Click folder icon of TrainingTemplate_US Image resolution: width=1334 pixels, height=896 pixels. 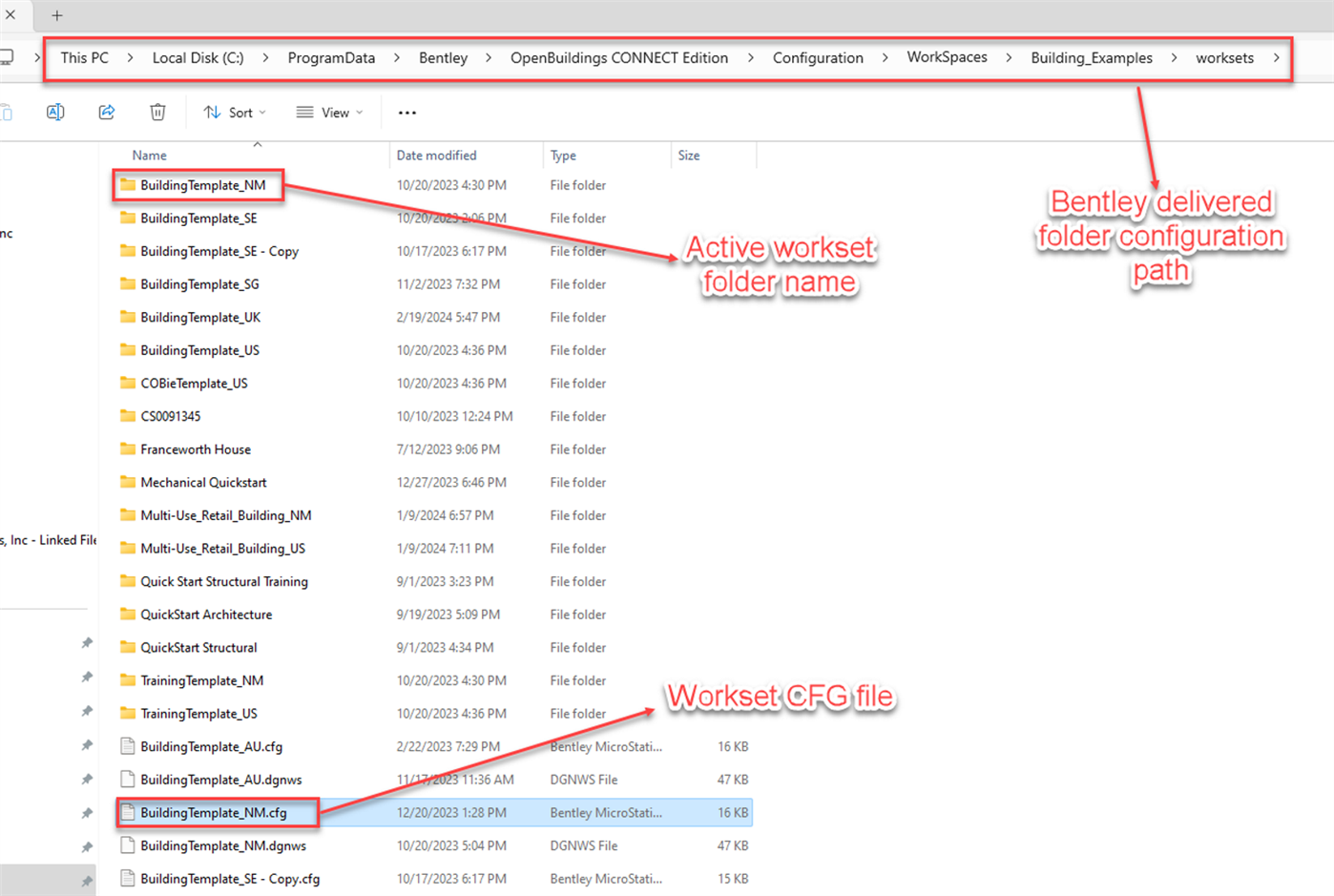coord(128,714)
